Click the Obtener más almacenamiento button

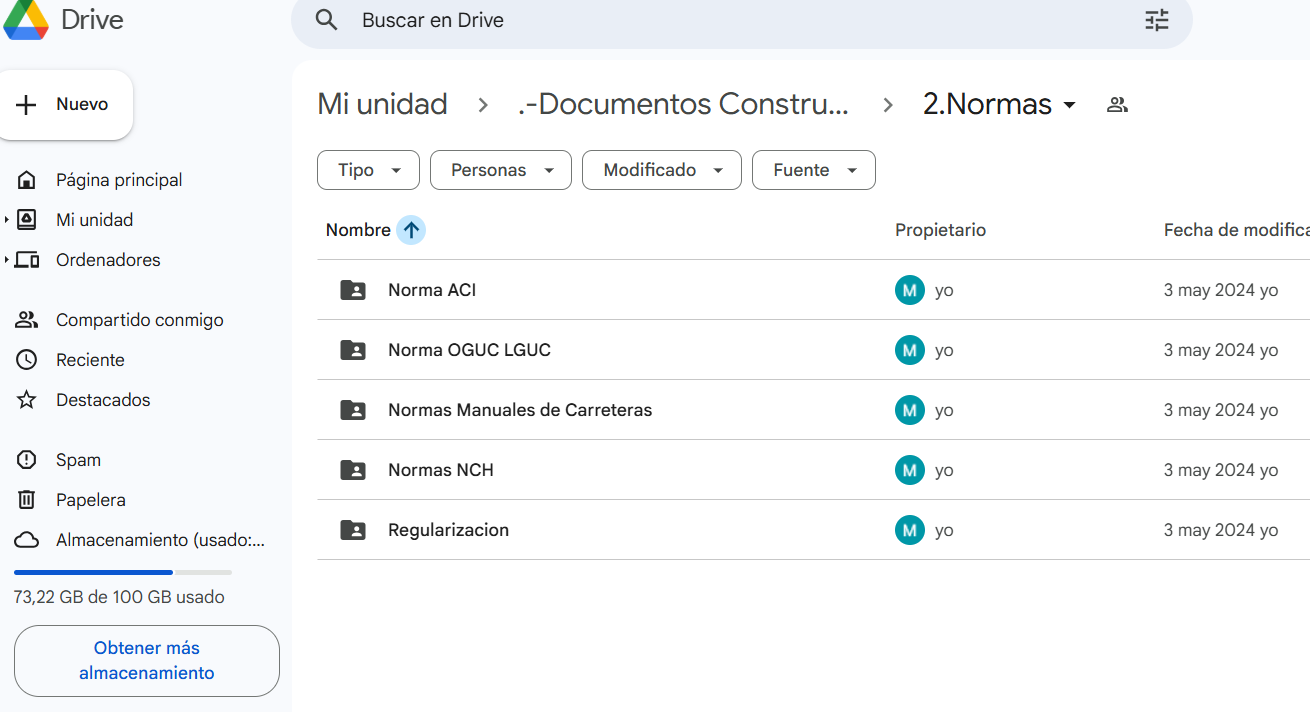[x=146, y=660]
